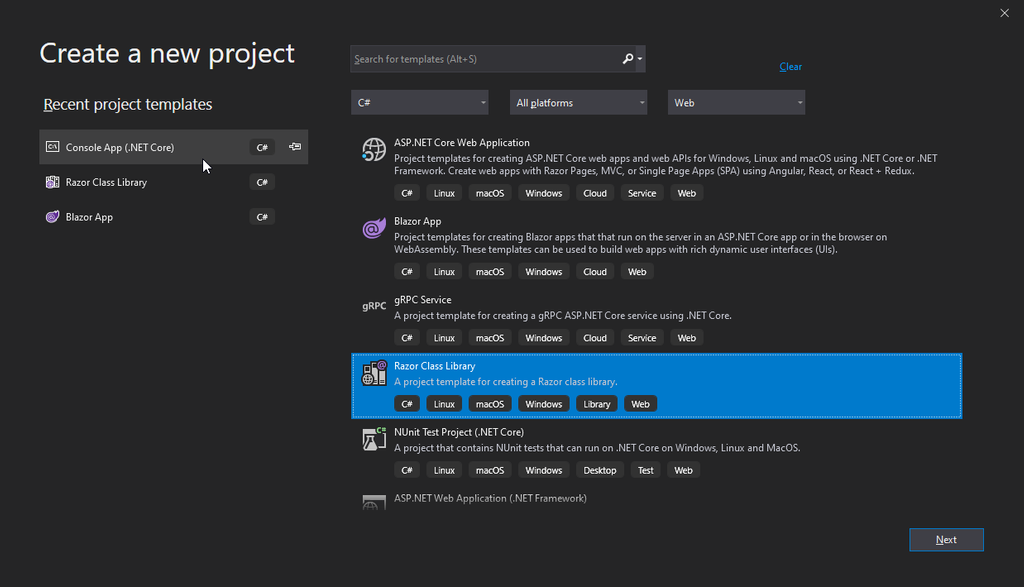Click the NUnit Test Project flask icon
Screen dimensions: 1024x587
[374, 439]
